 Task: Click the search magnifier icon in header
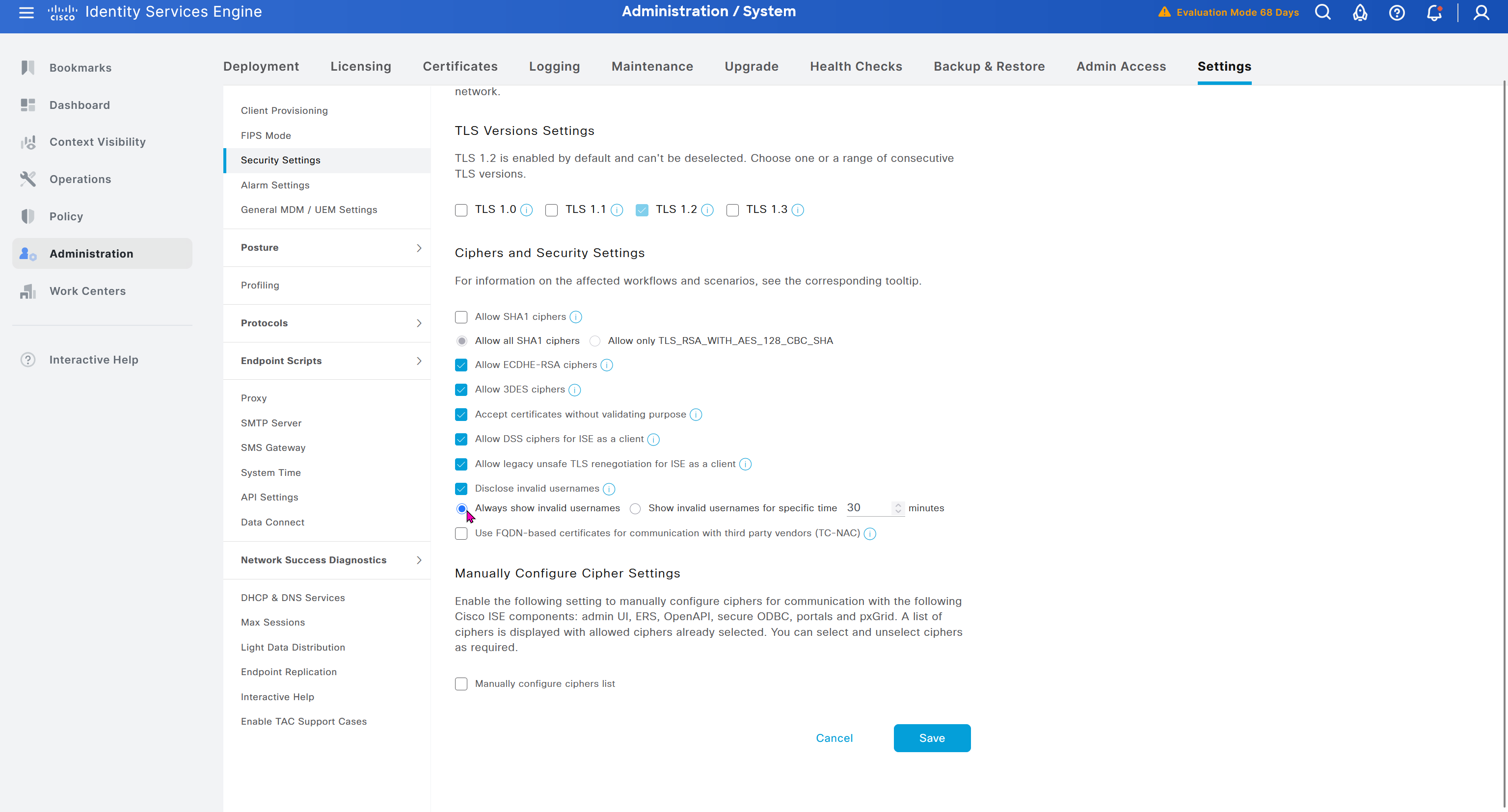click(1322, 12)
